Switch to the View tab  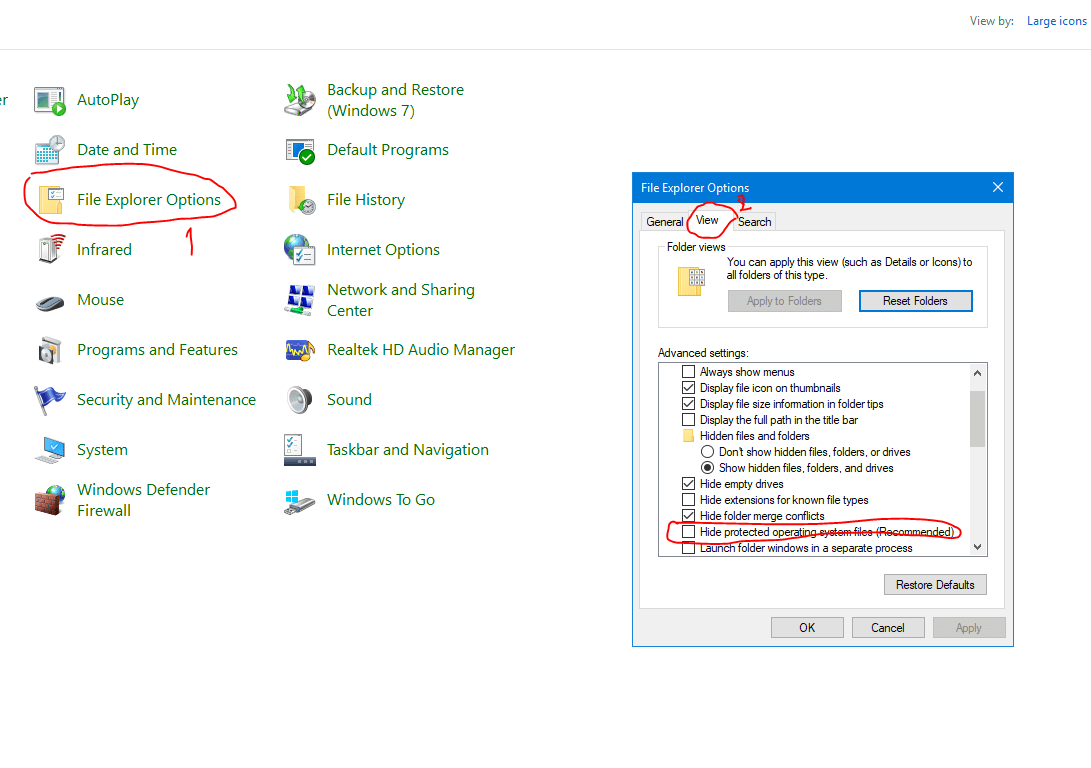click(707, 220)
